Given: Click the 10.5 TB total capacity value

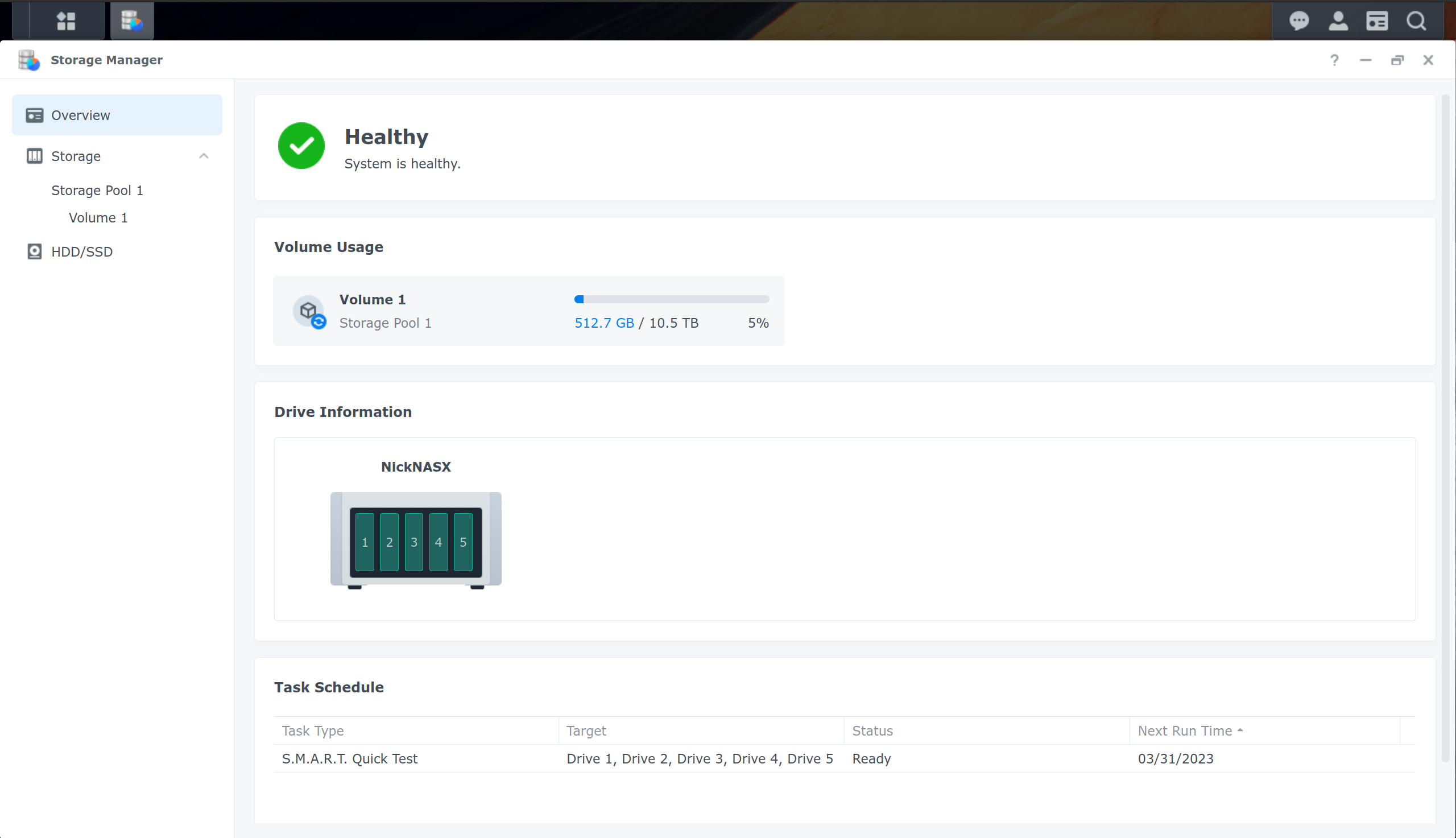Looking at the screenshot, I should coord(673,323).
